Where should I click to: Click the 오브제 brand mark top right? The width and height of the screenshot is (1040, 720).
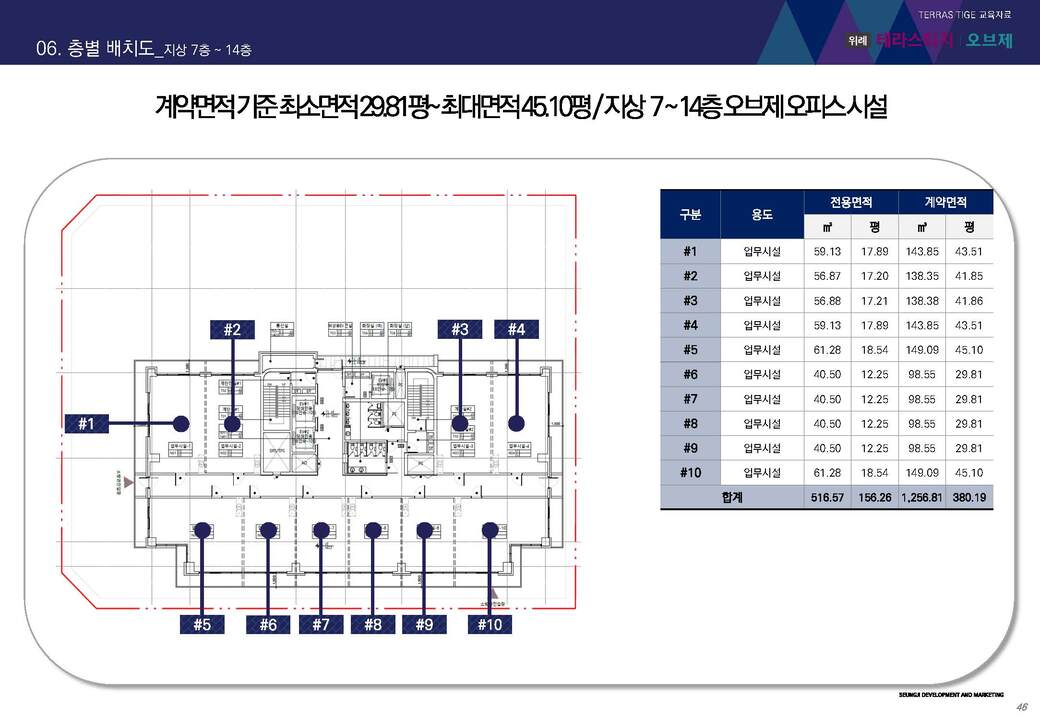(x=993, y=41)
